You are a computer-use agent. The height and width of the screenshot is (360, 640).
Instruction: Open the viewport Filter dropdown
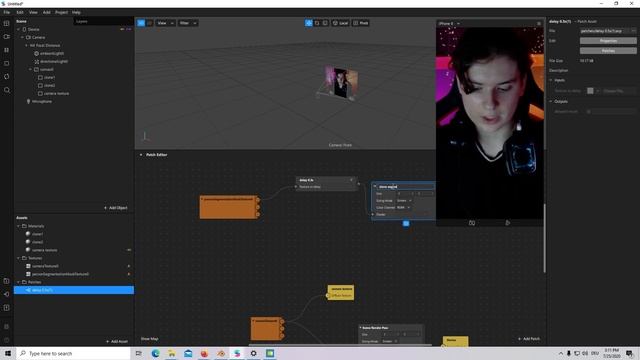pyautogui.click(x=188, y=23)
